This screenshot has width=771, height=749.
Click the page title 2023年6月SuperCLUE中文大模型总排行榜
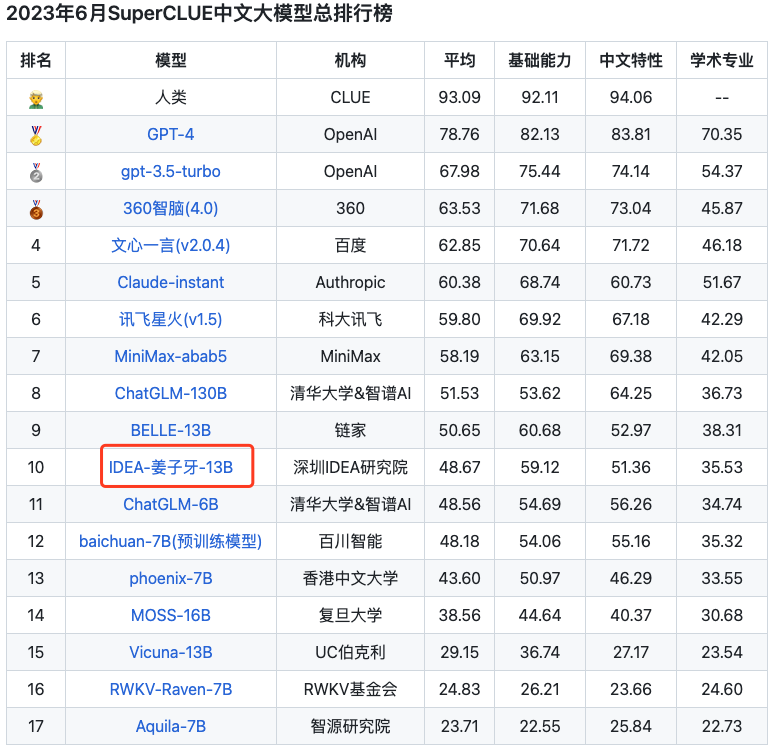coord(199,13)
